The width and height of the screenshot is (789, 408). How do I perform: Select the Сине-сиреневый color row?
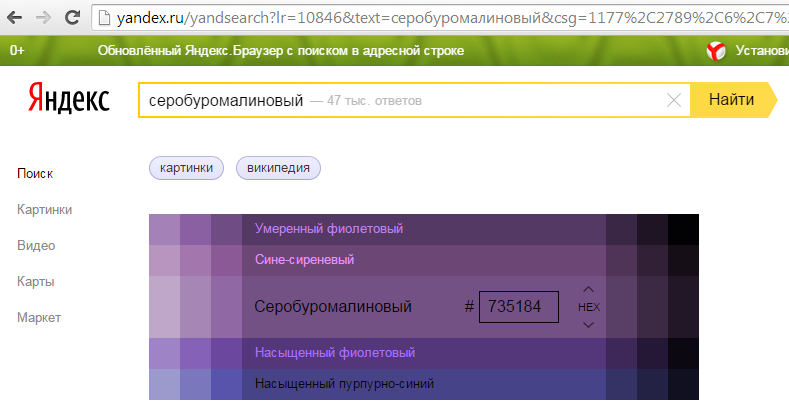coord(304,260)
